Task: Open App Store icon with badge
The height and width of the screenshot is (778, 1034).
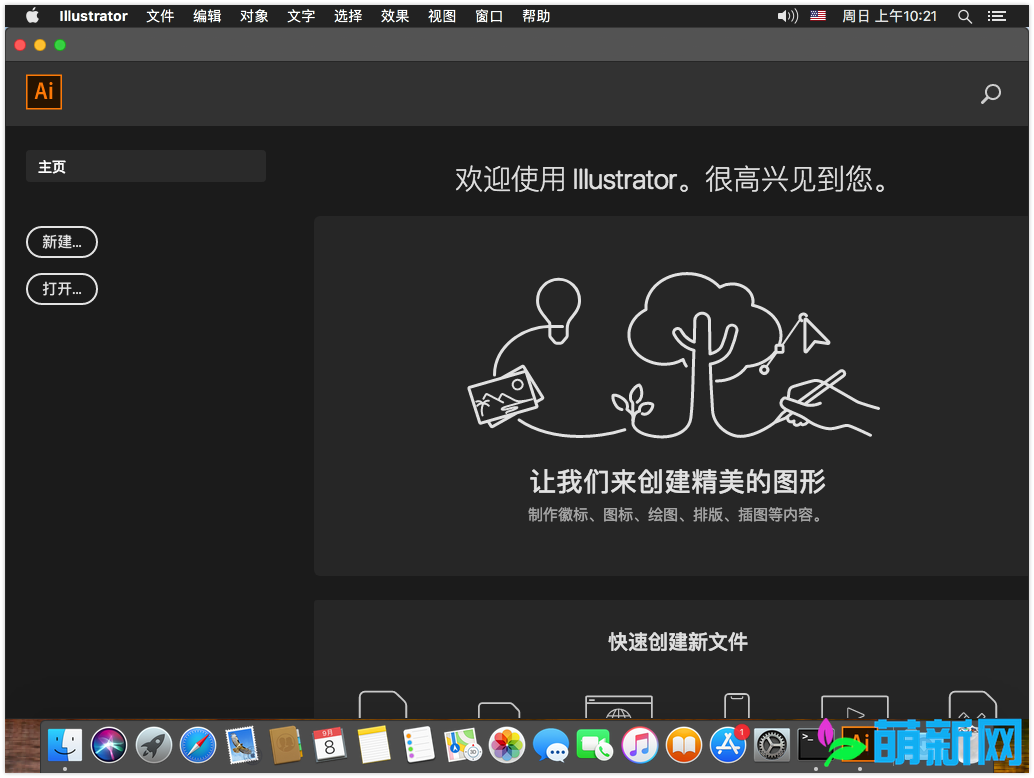Action: tap(728, 746)
